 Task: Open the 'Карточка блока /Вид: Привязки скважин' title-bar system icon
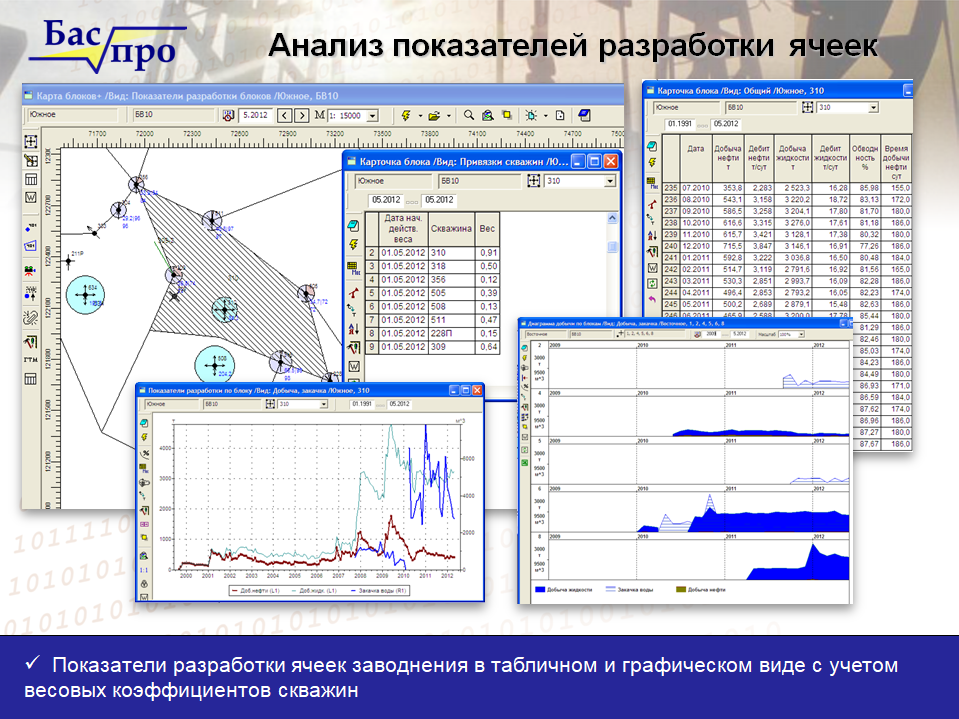tap(351, 161)
